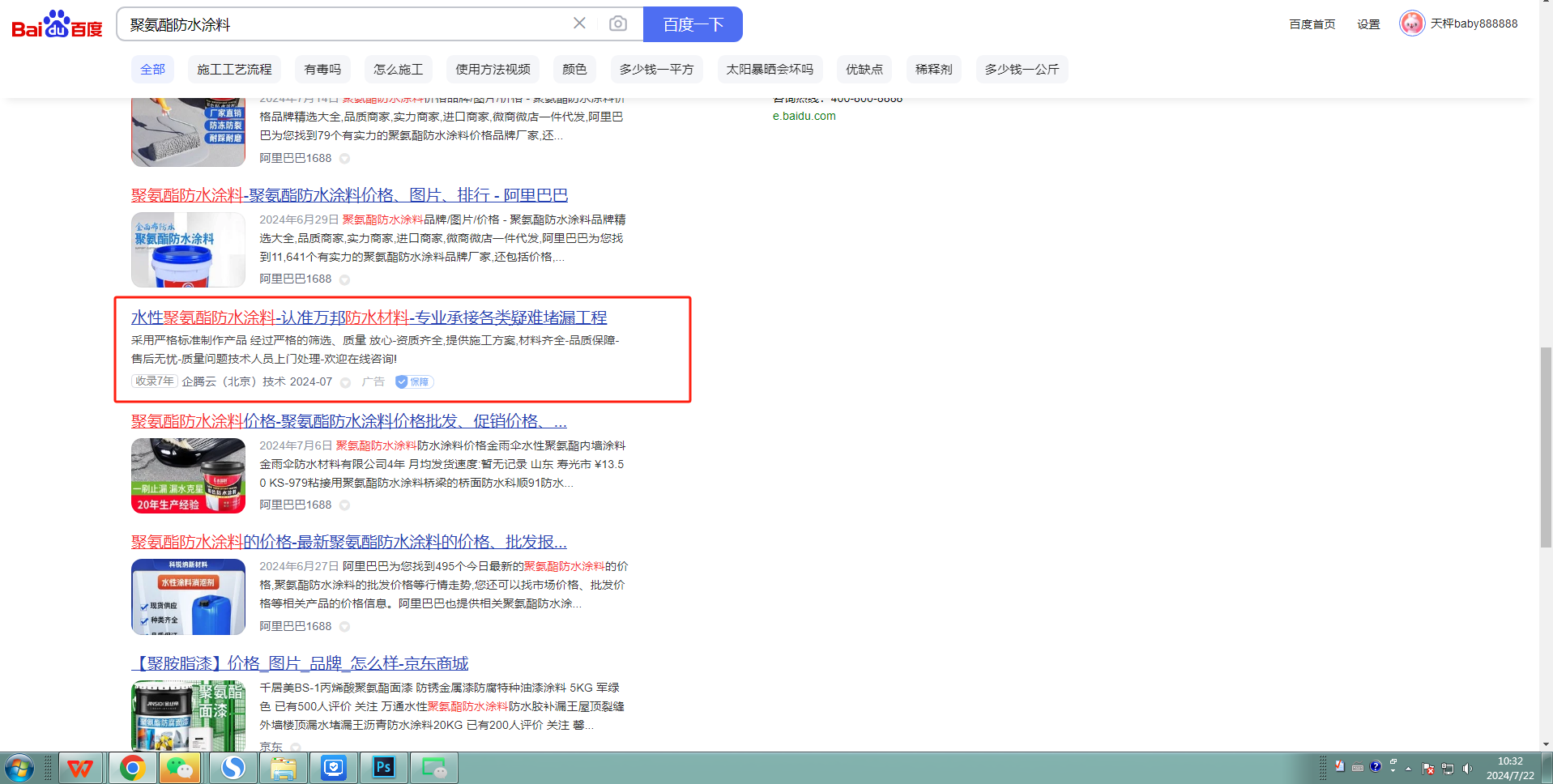Screen dimensions: 1553x784
Task: Open the Action Center flag icon
Action: point(1427,769)
